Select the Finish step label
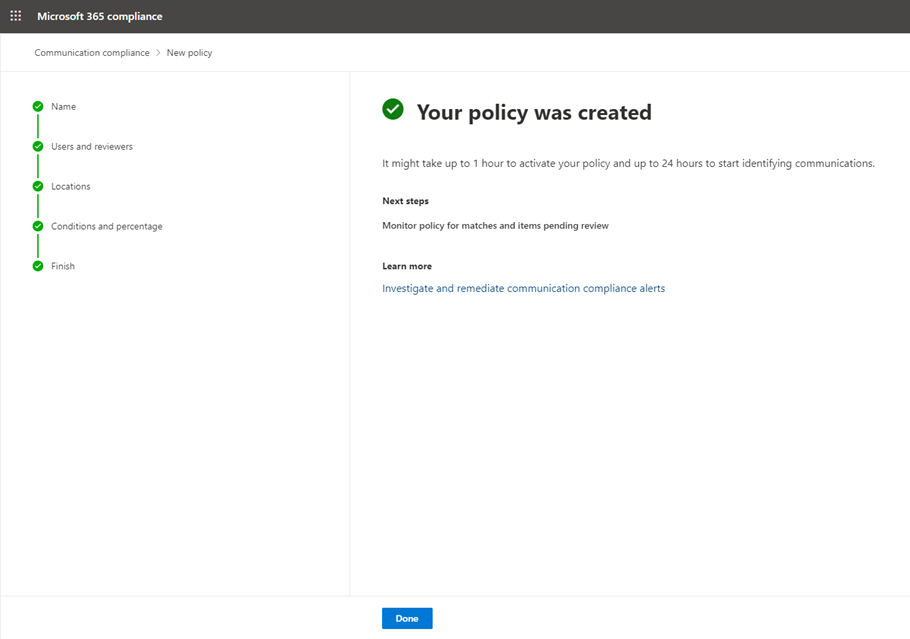The image size is (910, 639). [x=63, y=266]
